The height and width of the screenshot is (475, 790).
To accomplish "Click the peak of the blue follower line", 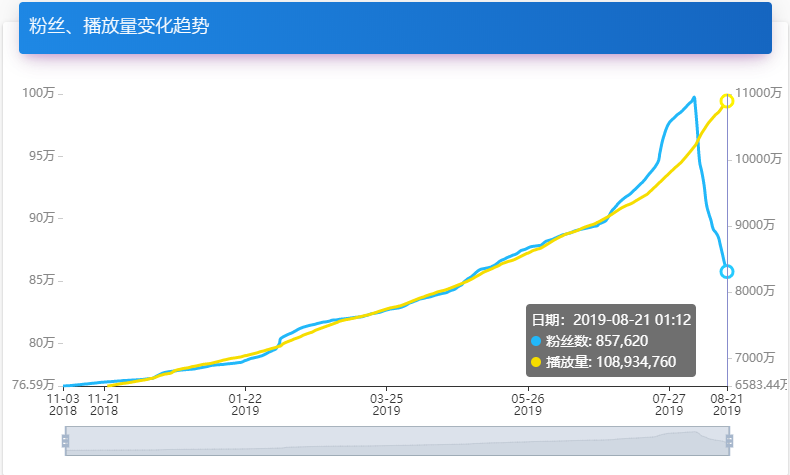I will pyautogui.click(x=694, y=98).
